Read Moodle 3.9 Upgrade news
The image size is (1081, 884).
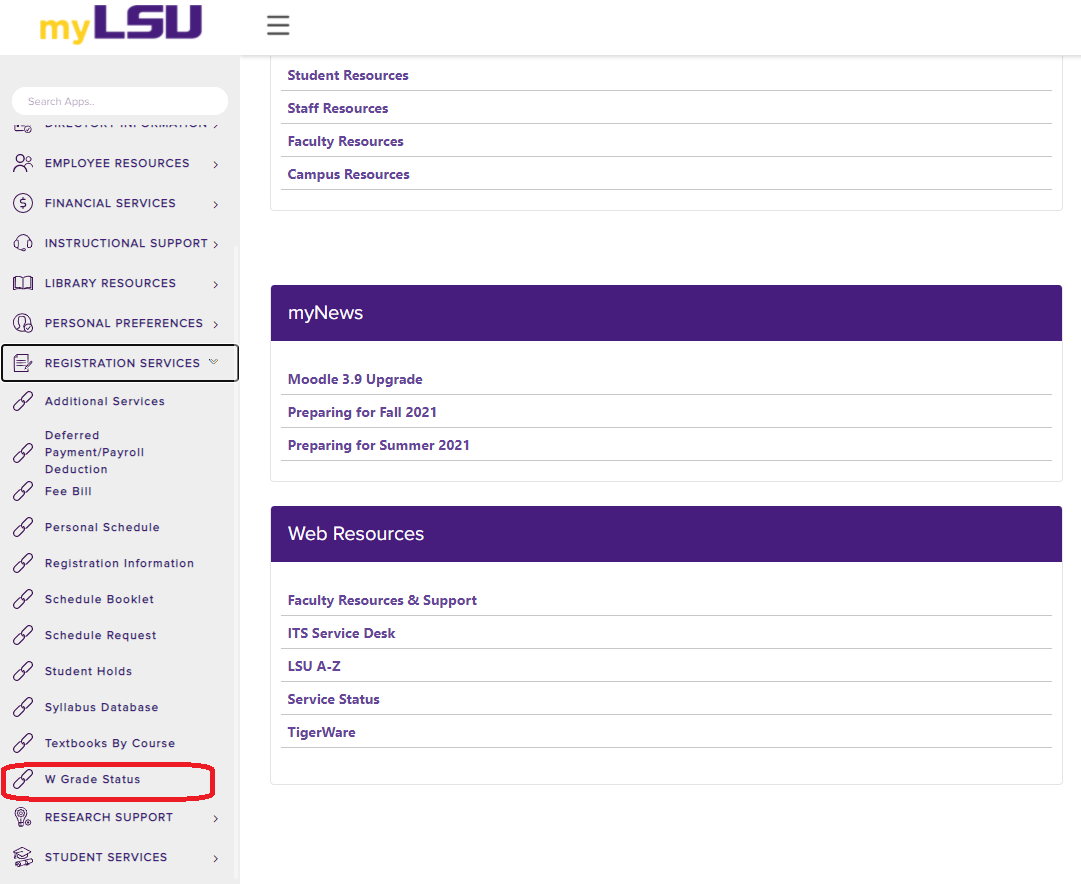[x=355, y=379]
